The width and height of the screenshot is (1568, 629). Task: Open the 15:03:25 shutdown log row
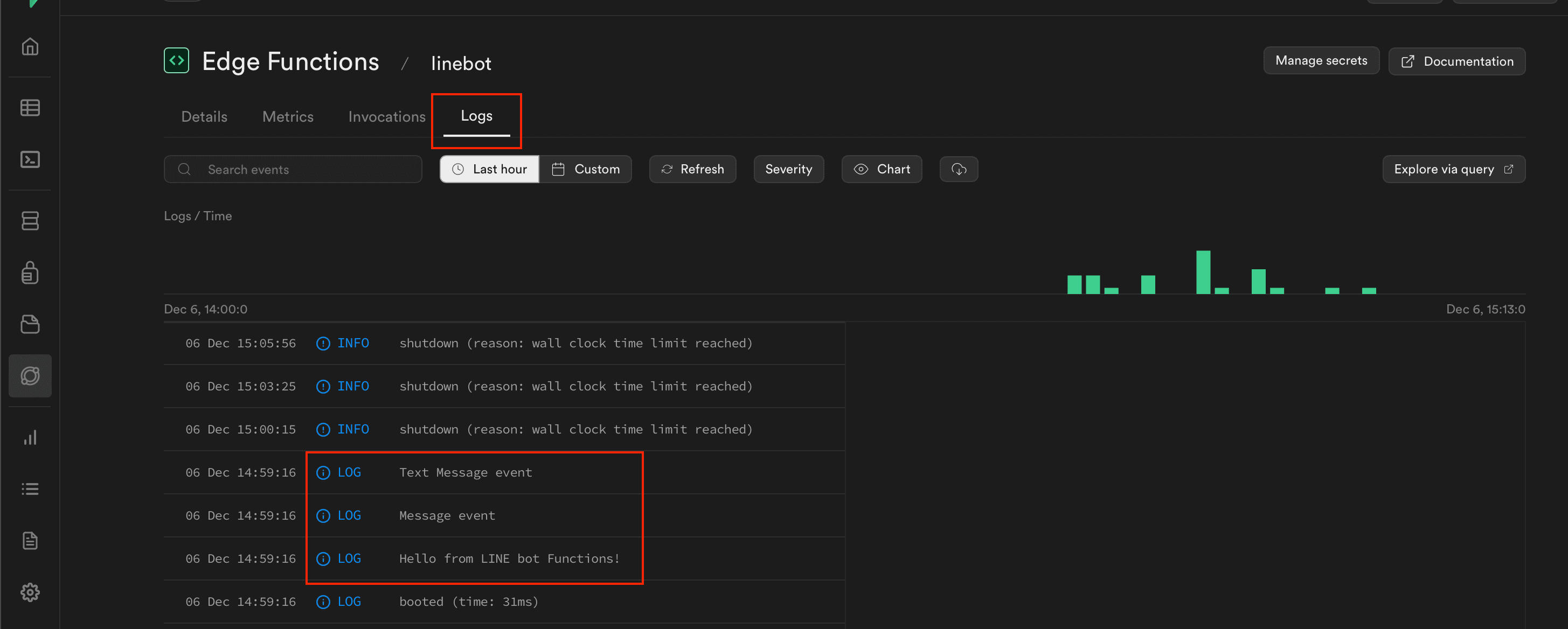pyautogui.click(x=504, y=387)
